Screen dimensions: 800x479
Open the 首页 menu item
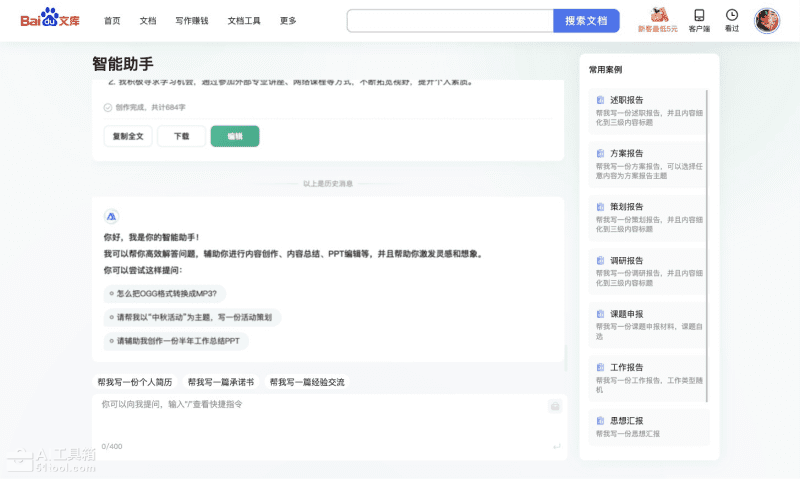(112, 20)
